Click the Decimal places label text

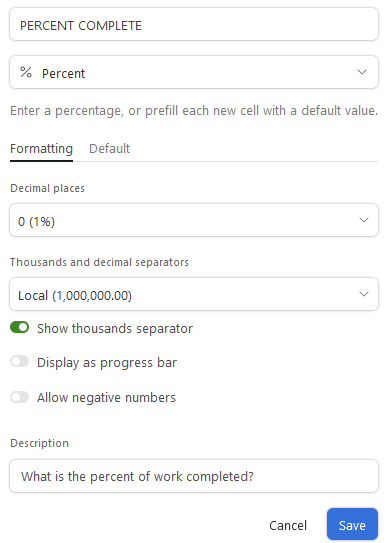[47, 188]
